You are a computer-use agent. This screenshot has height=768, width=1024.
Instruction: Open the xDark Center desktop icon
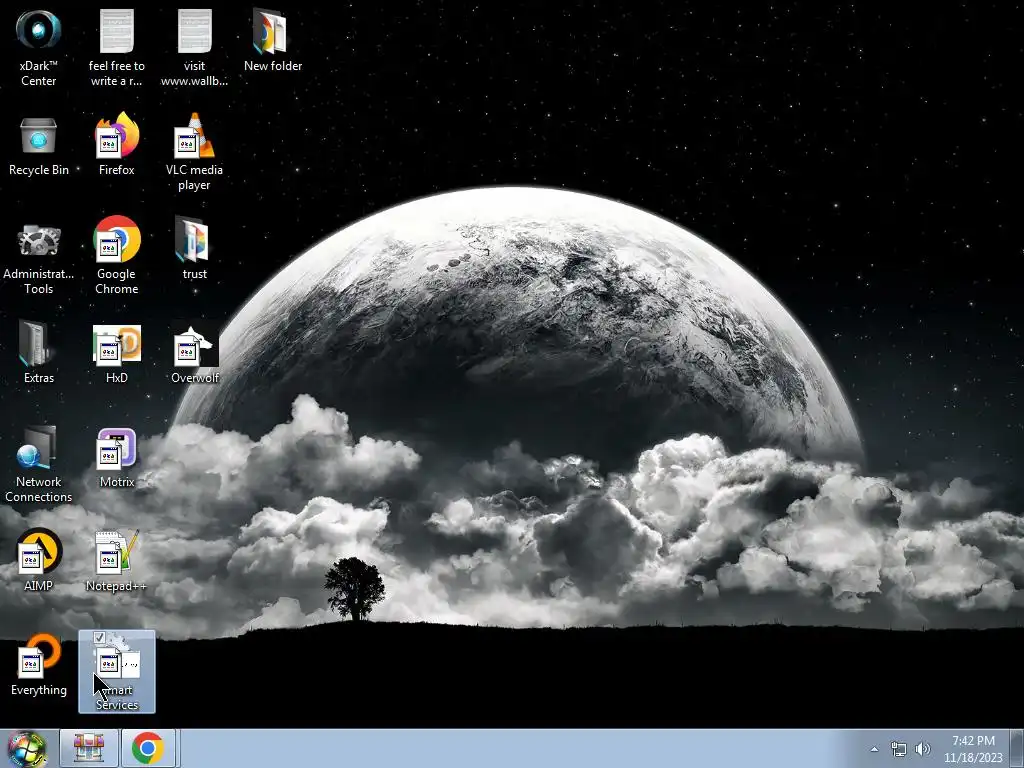tap(39, 47)
